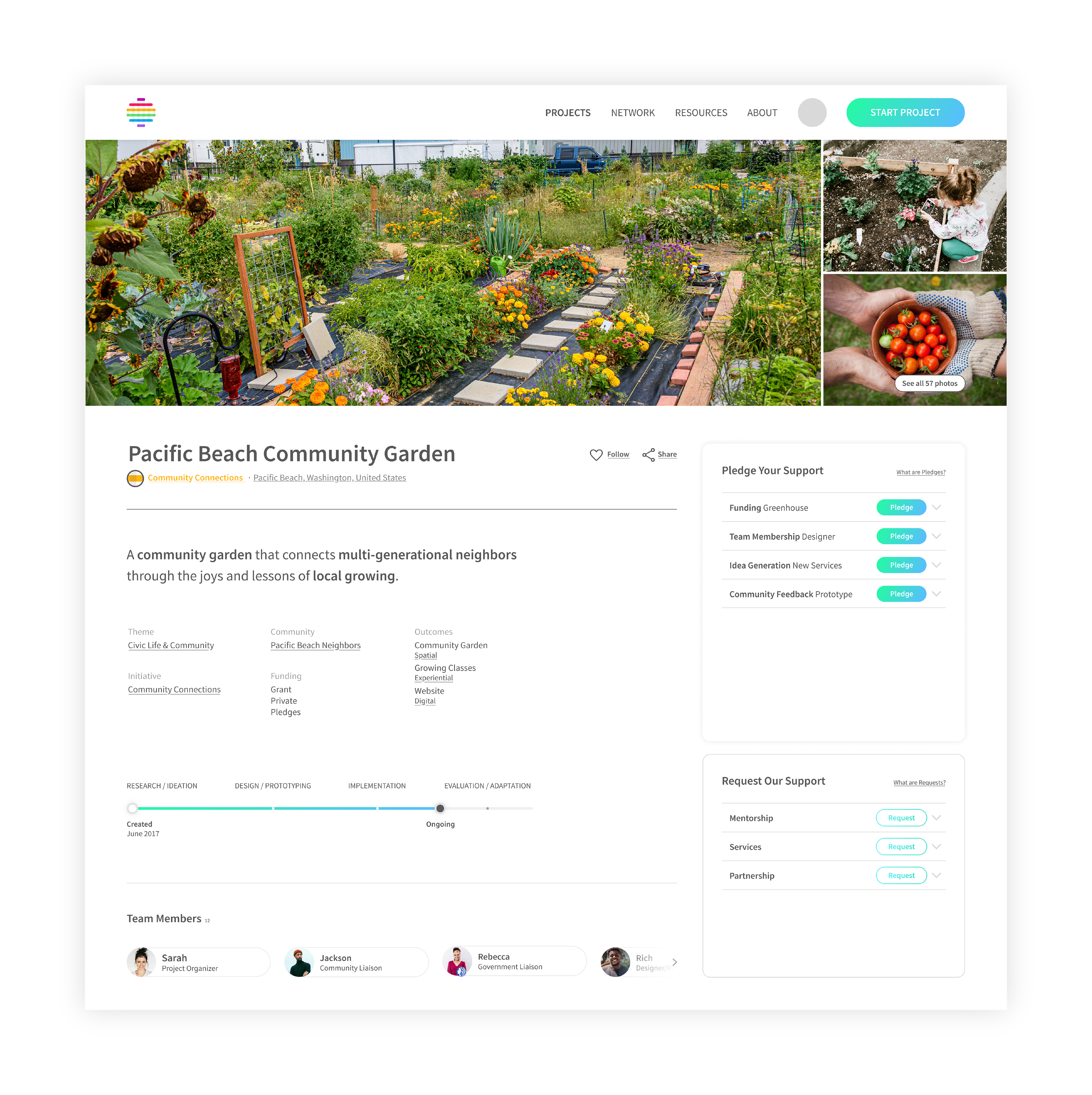Request Partnership support
The height and width of the screenshot is (1095, 1092).
point(901,876)
